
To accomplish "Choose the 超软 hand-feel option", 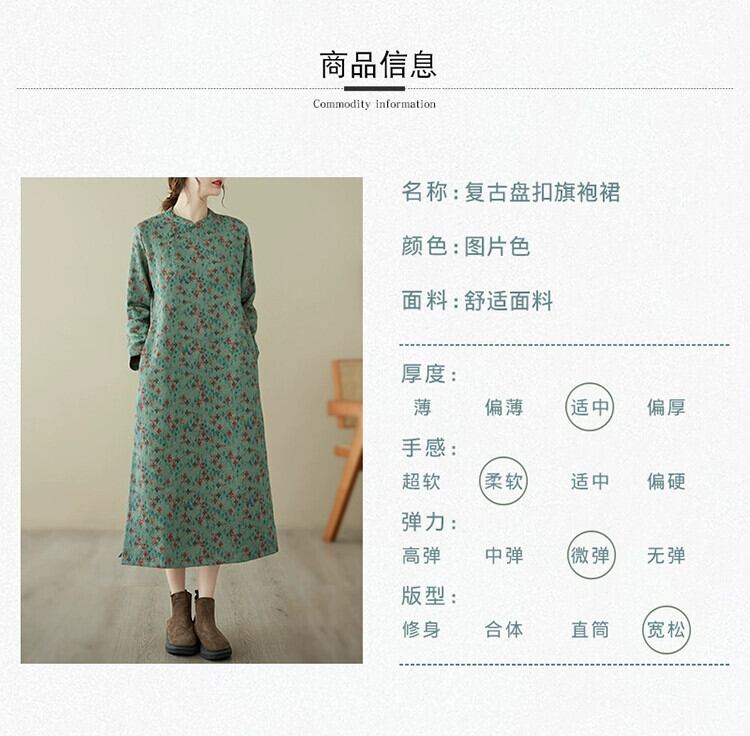I will pyautogui.click(x=421, y=481).
